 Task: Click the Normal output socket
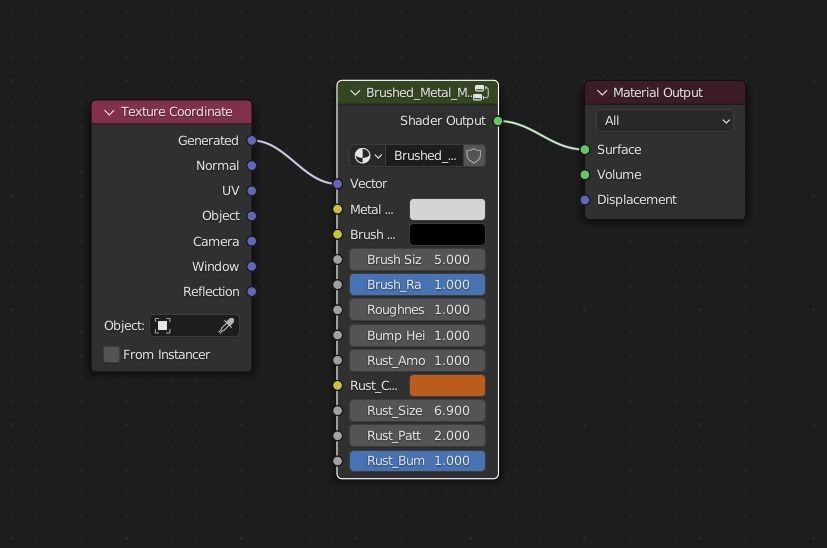(252, 166)
